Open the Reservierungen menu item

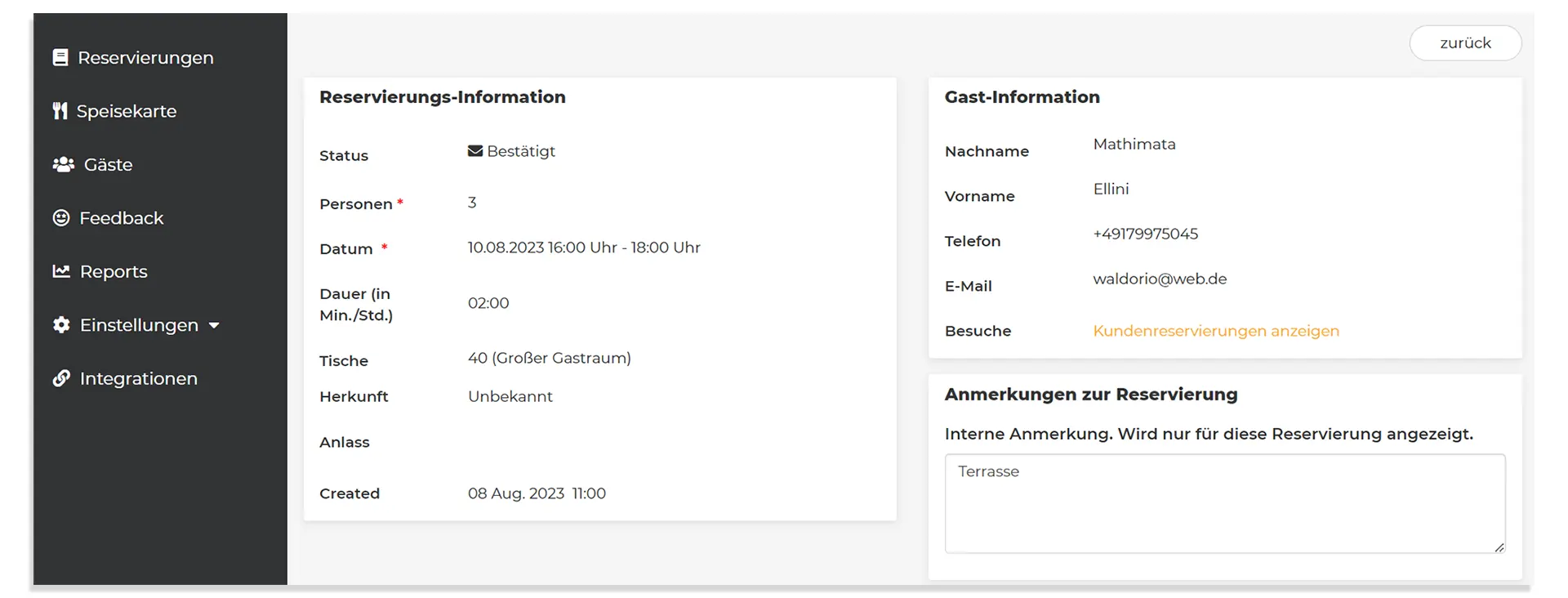(145, 58)
